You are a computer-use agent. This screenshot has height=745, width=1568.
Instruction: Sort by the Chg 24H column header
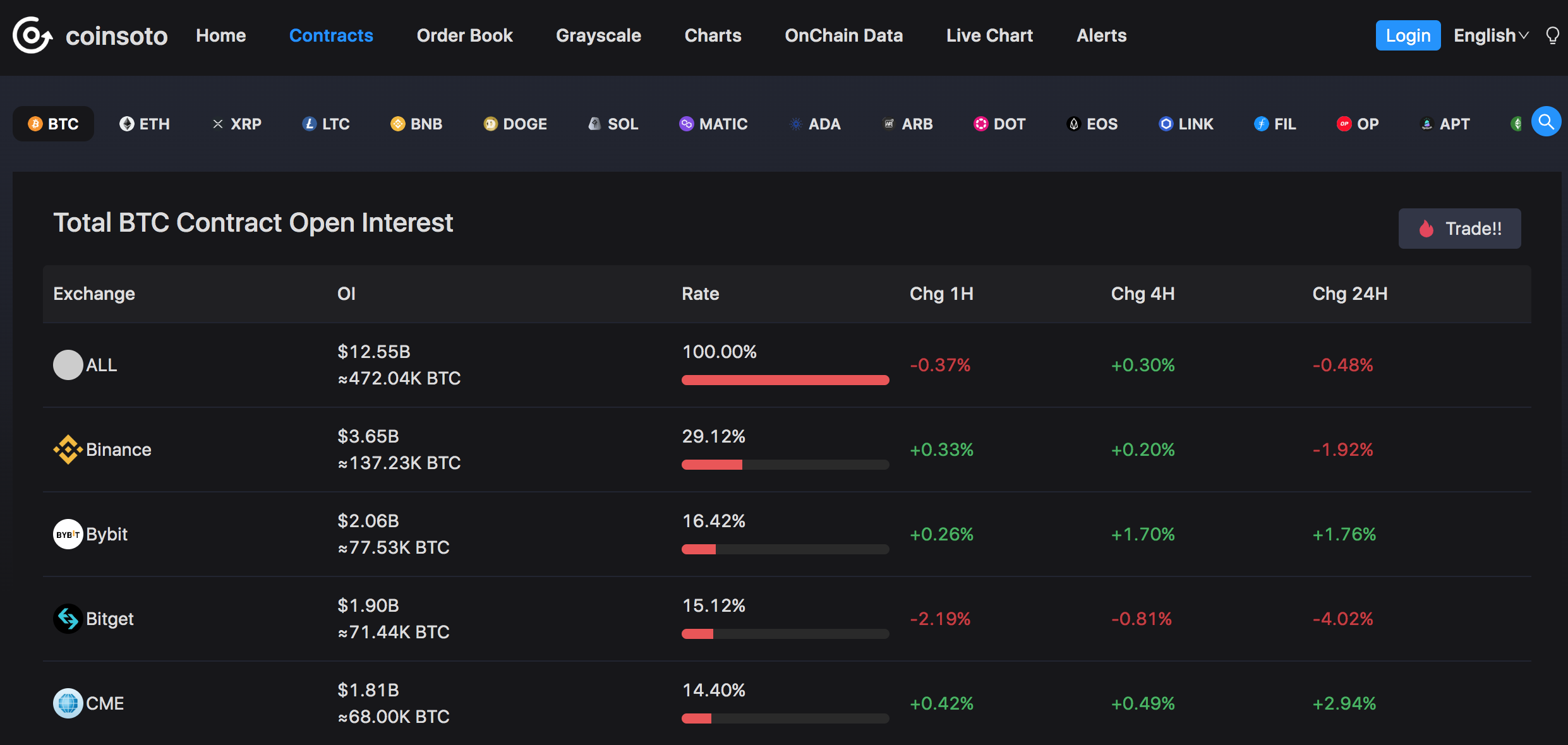pyautogui.click(x=1349, y=294)
